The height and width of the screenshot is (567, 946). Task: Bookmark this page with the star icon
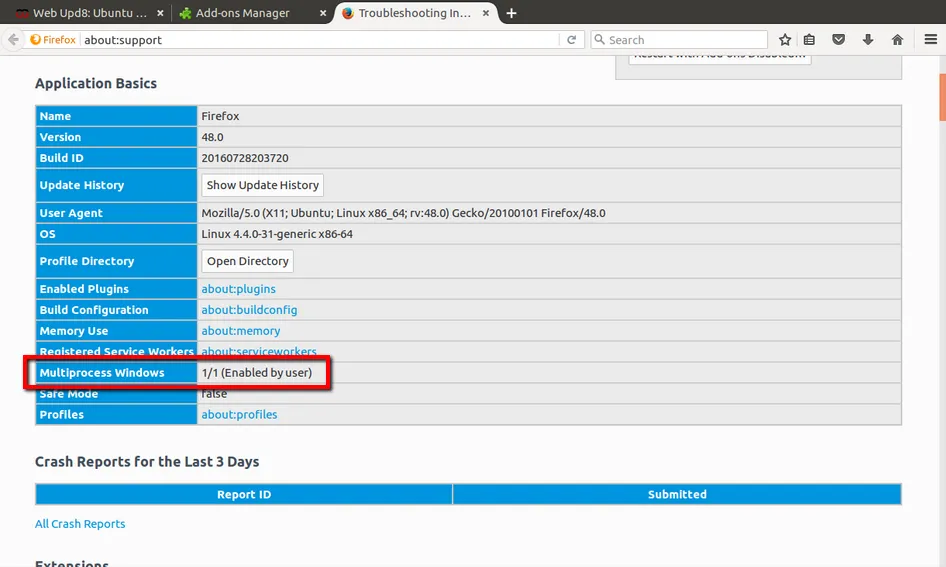point(785,40)
